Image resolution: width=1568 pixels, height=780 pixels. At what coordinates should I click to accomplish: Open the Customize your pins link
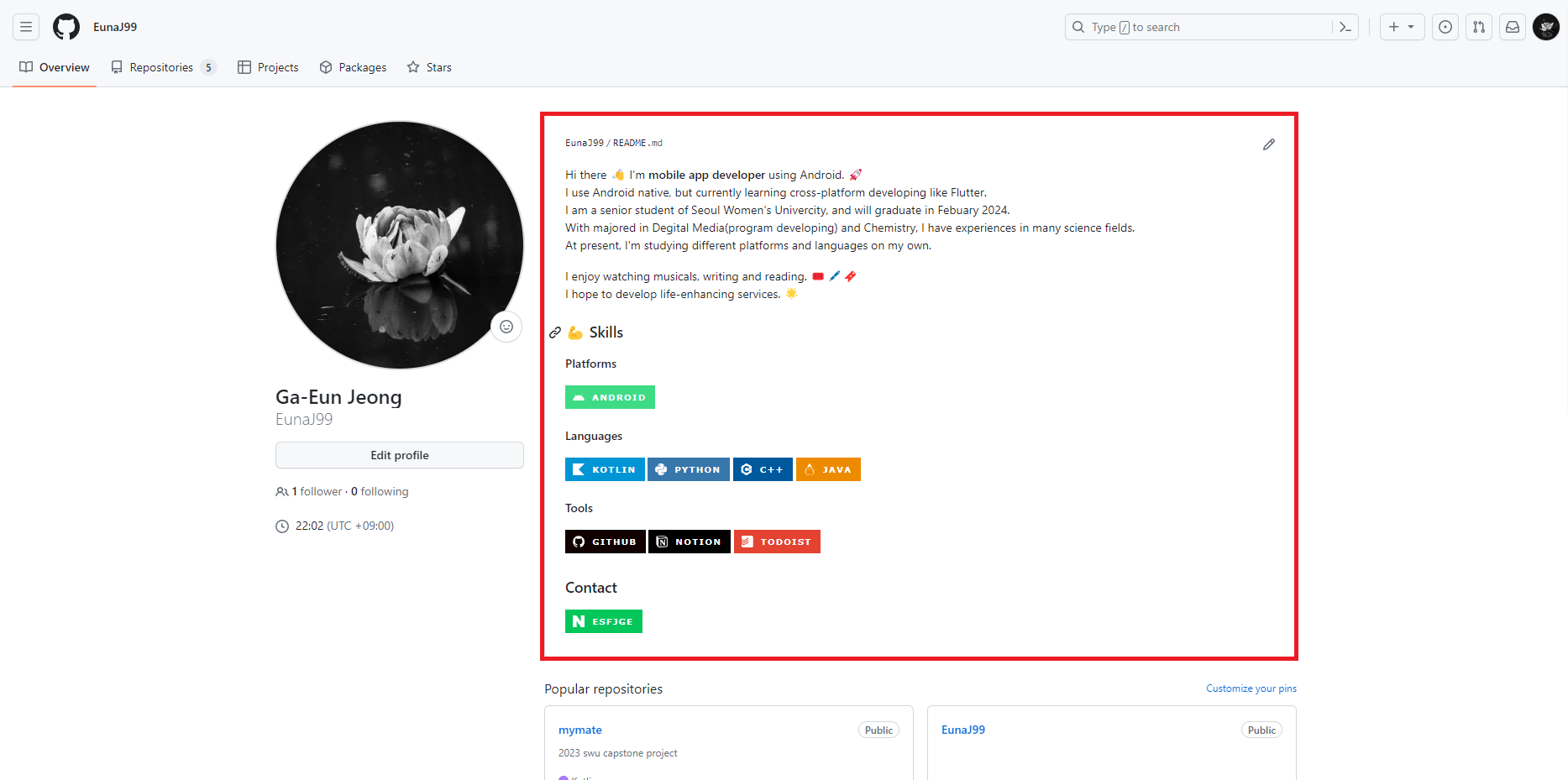pos(1251,688)
